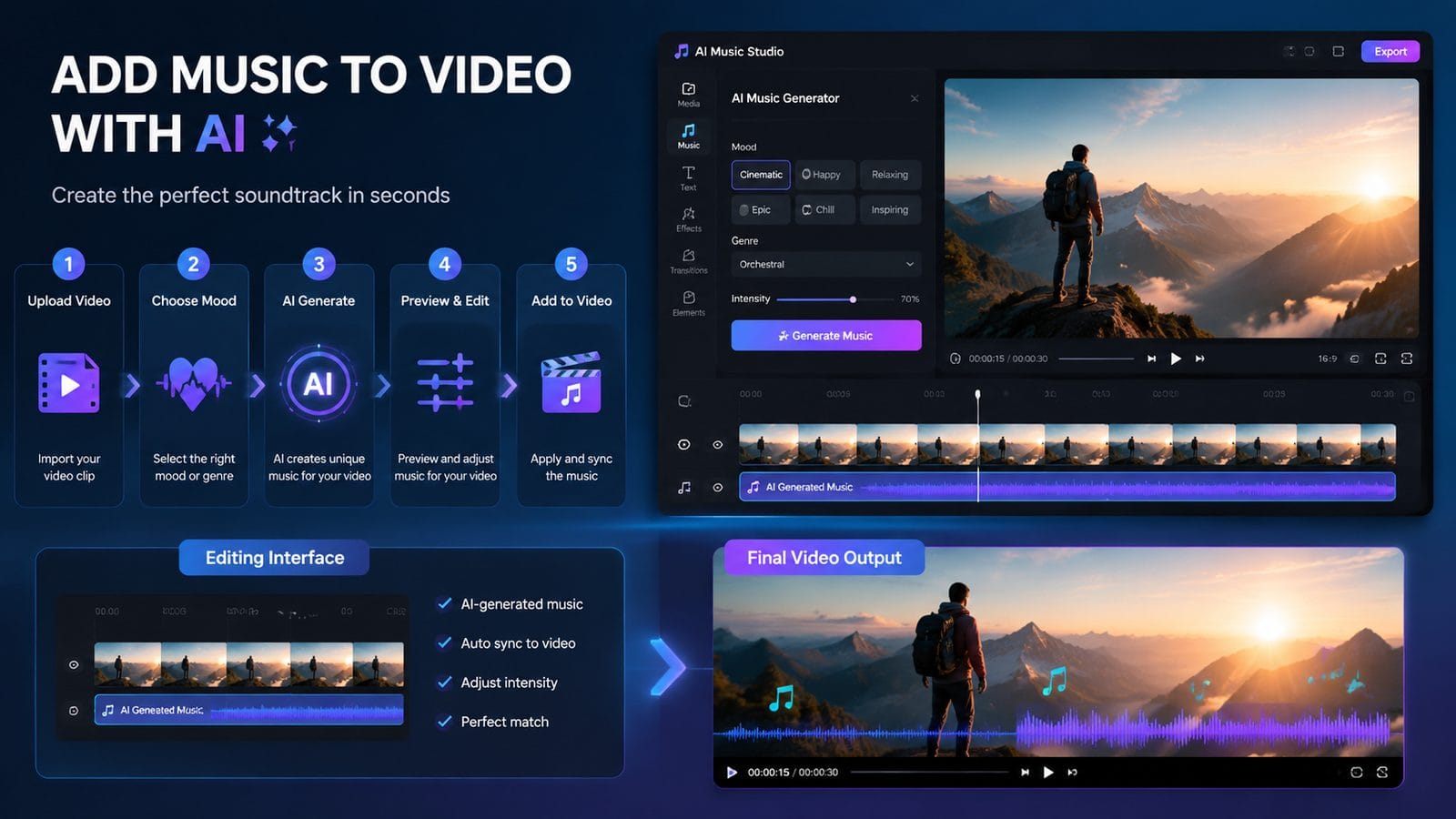Click next-frame button in Final Video Output

tap(1073, 772)
